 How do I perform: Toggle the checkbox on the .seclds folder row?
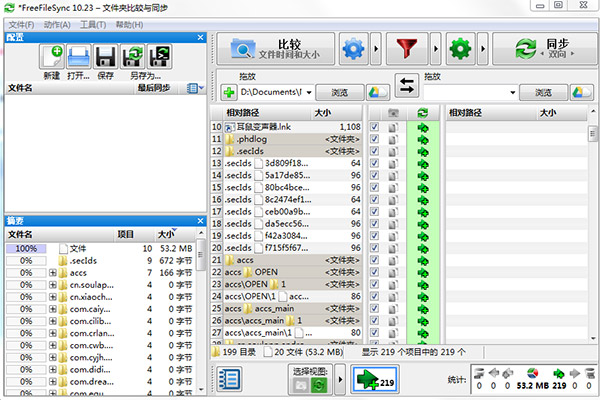point(373,152)
